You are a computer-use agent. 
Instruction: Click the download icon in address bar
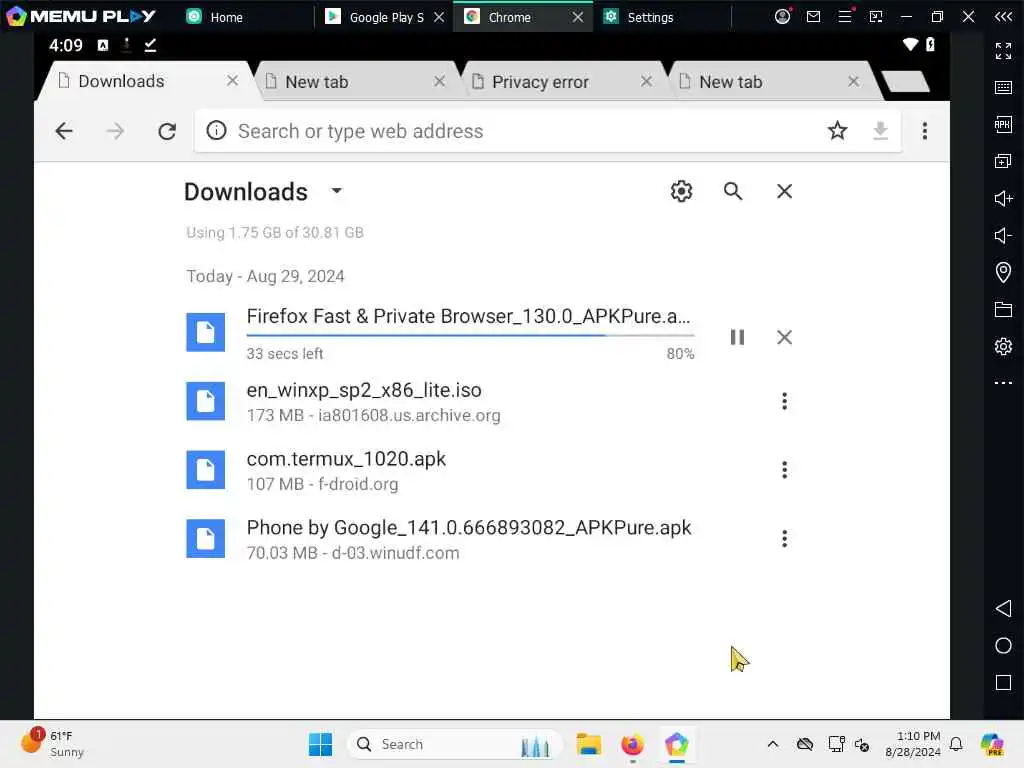click(880, 131)
